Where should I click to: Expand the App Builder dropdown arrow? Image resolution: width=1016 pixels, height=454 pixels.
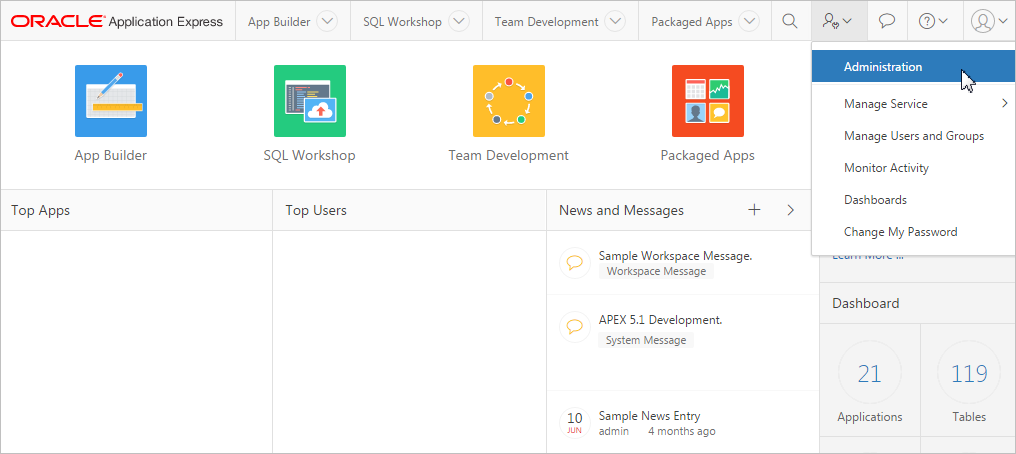click(326, 21)
